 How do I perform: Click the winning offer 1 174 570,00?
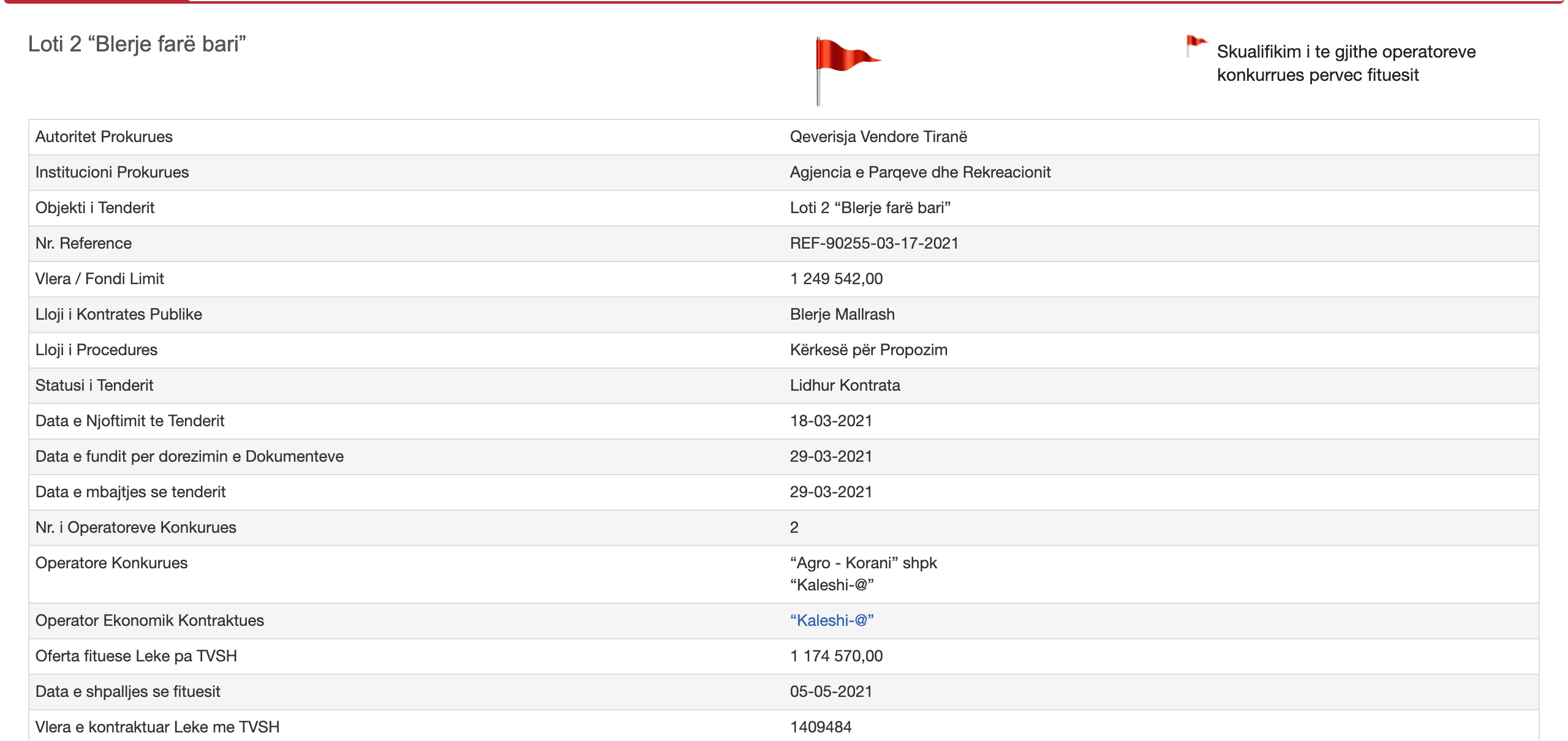point(835,656)
